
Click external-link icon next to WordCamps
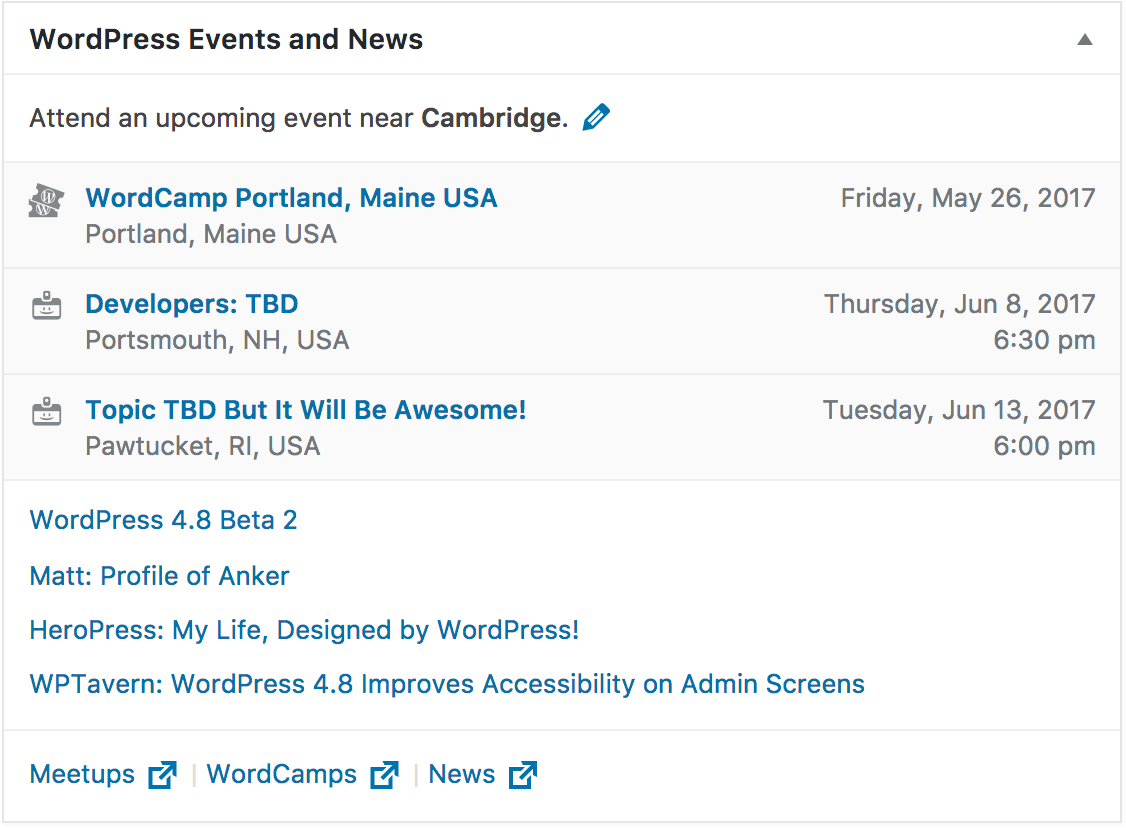(x=384, y=775)
